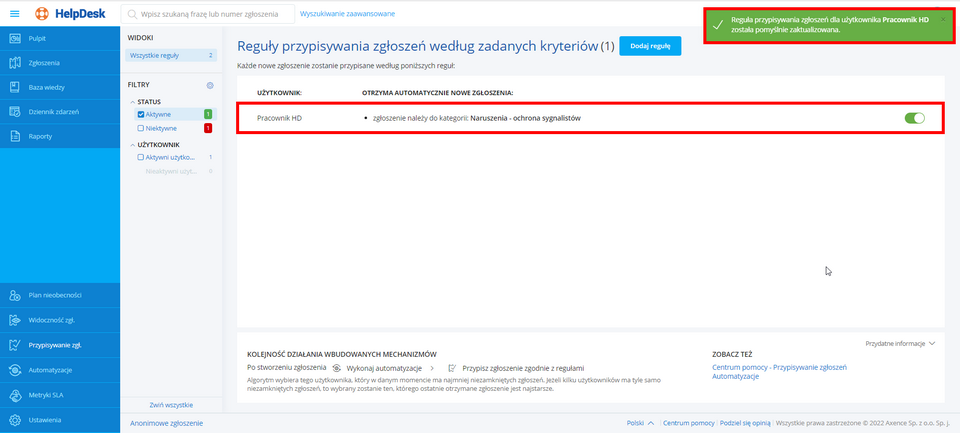Open the Polski language dropdown
960x433 pixels.
tap(640, 424)
